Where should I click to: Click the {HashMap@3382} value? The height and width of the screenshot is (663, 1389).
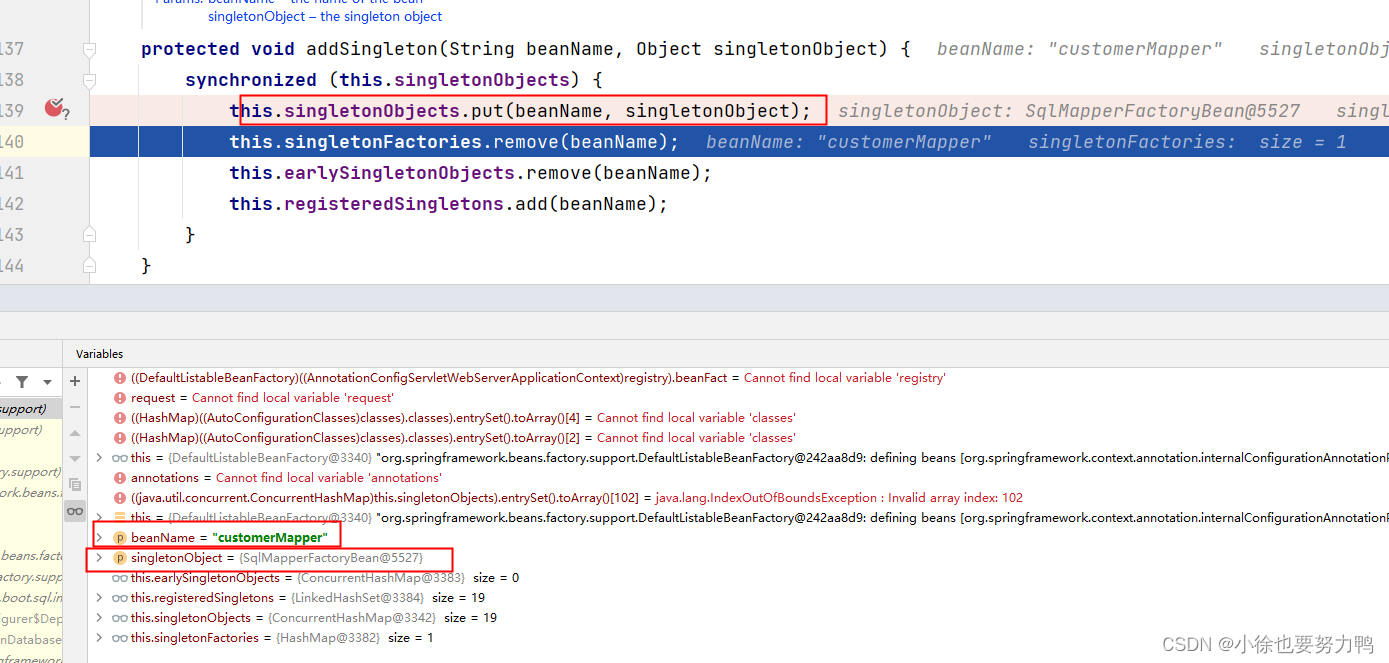(x=328, y=638)
